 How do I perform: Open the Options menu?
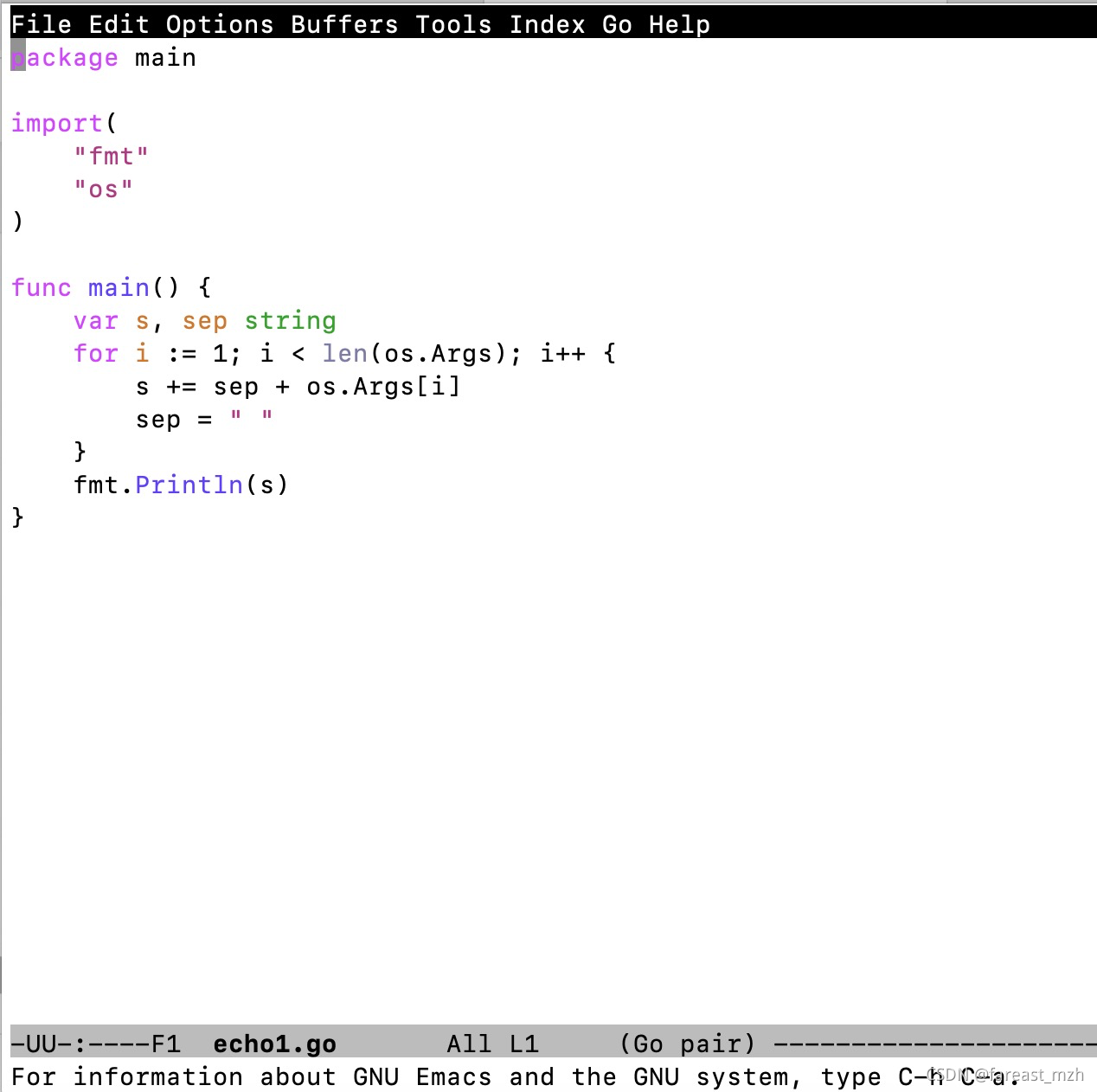click(x=218, y=23)
